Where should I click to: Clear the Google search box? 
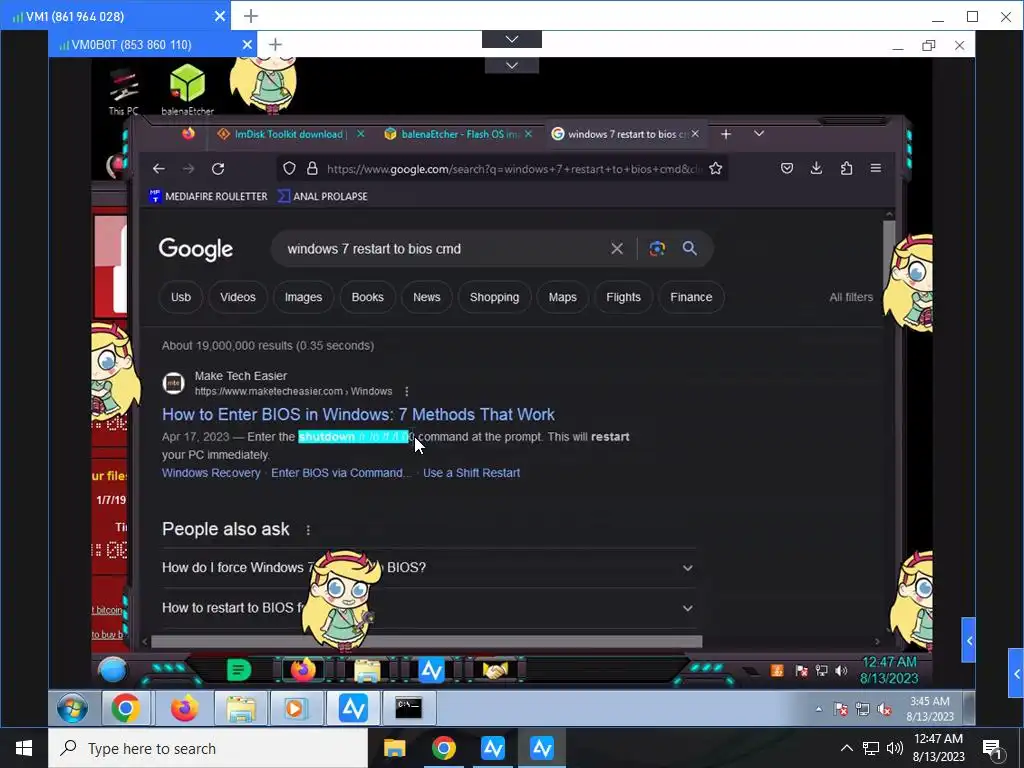point(616,249)
